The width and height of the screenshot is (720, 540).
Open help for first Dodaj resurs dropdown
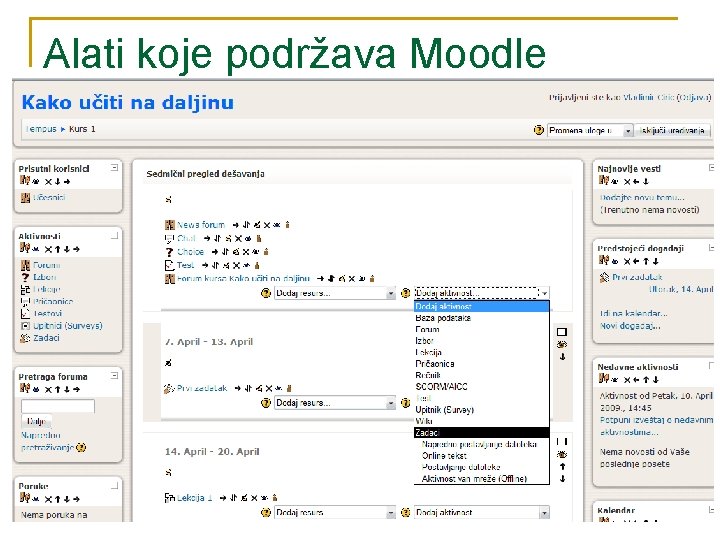click(x=266, y=293)
